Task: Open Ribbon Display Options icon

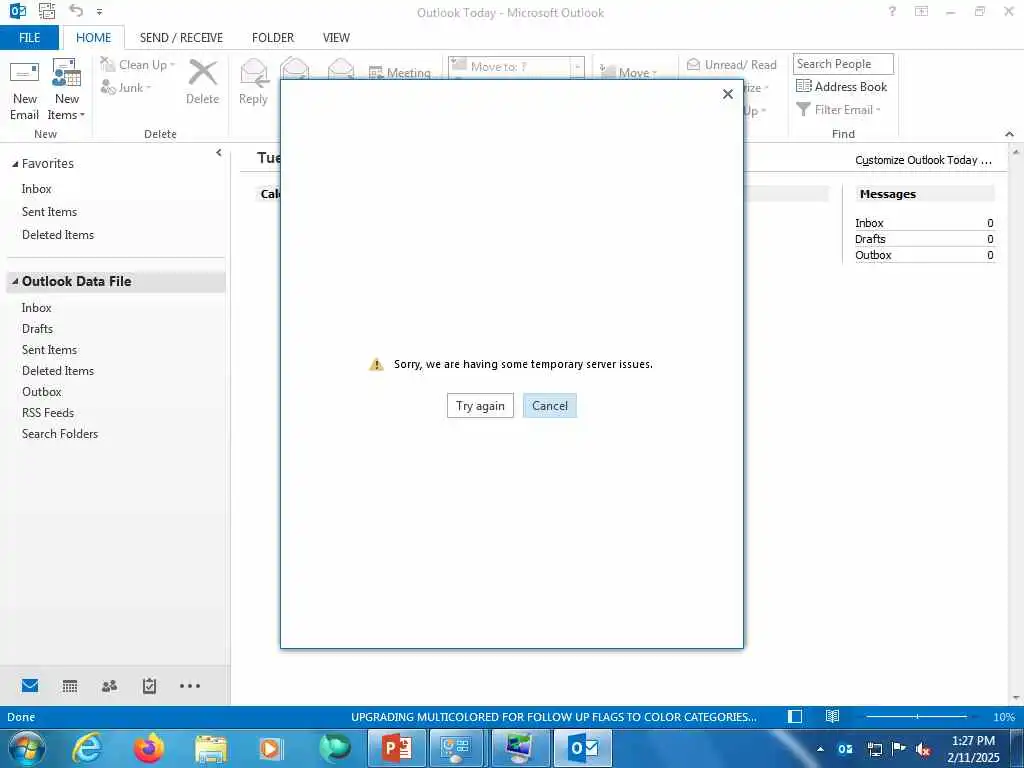Action: tap(921, 11)
